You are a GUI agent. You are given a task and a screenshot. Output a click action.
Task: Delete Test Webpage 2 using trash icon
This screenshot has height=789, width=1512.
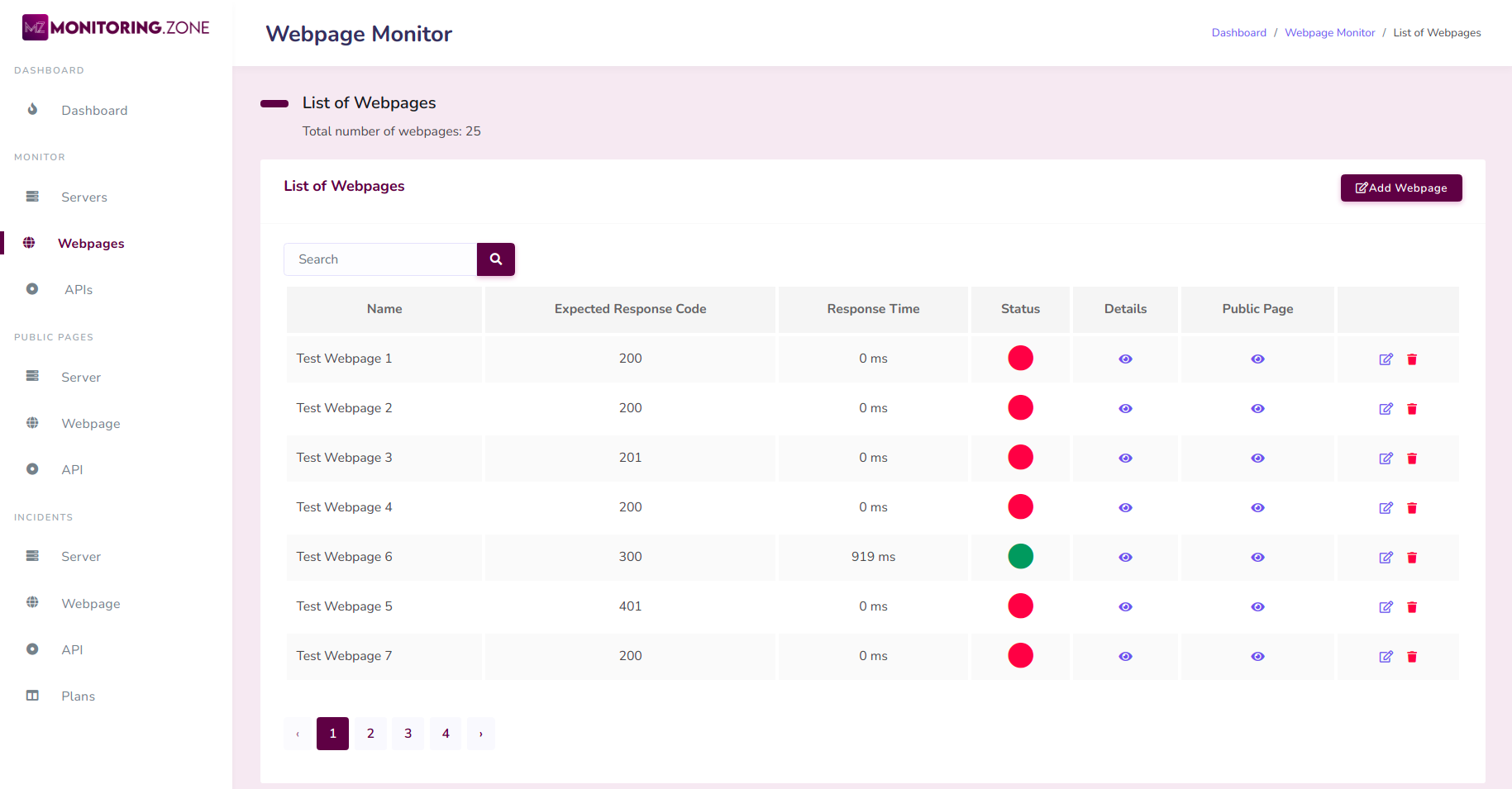tap(1412, 409)
